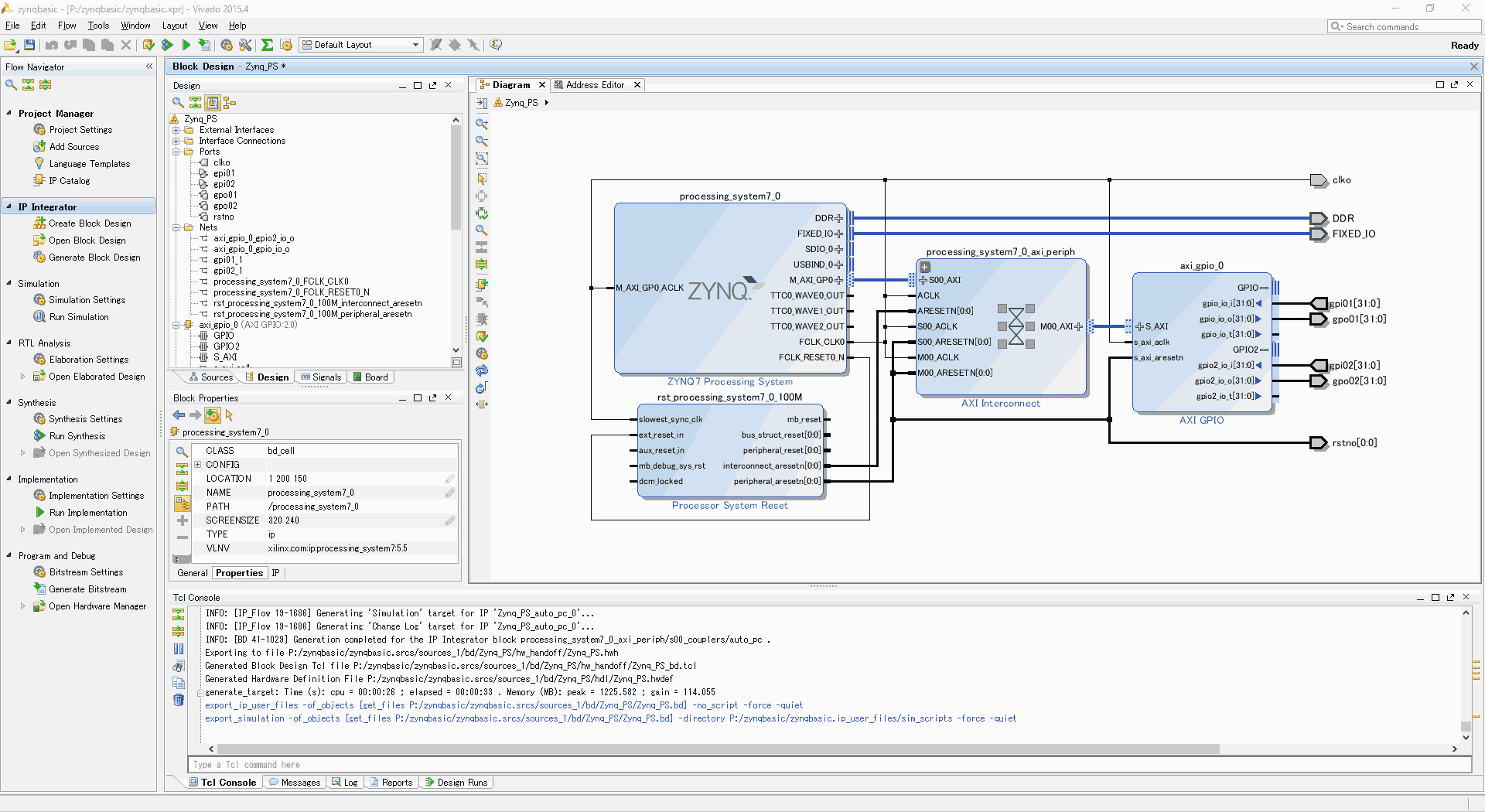Switch to the Sources tab
Viewport: 1485px width, 812px height.
point(210,377)
